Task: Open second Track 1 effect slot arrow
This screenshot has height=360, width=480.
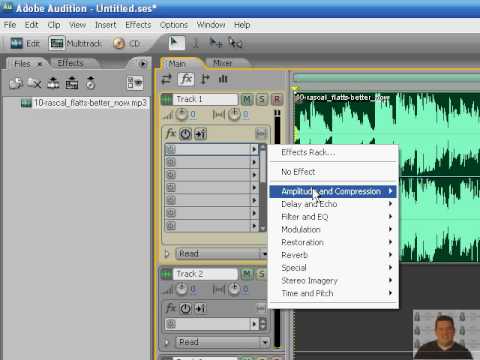Action: click(254, 162)
